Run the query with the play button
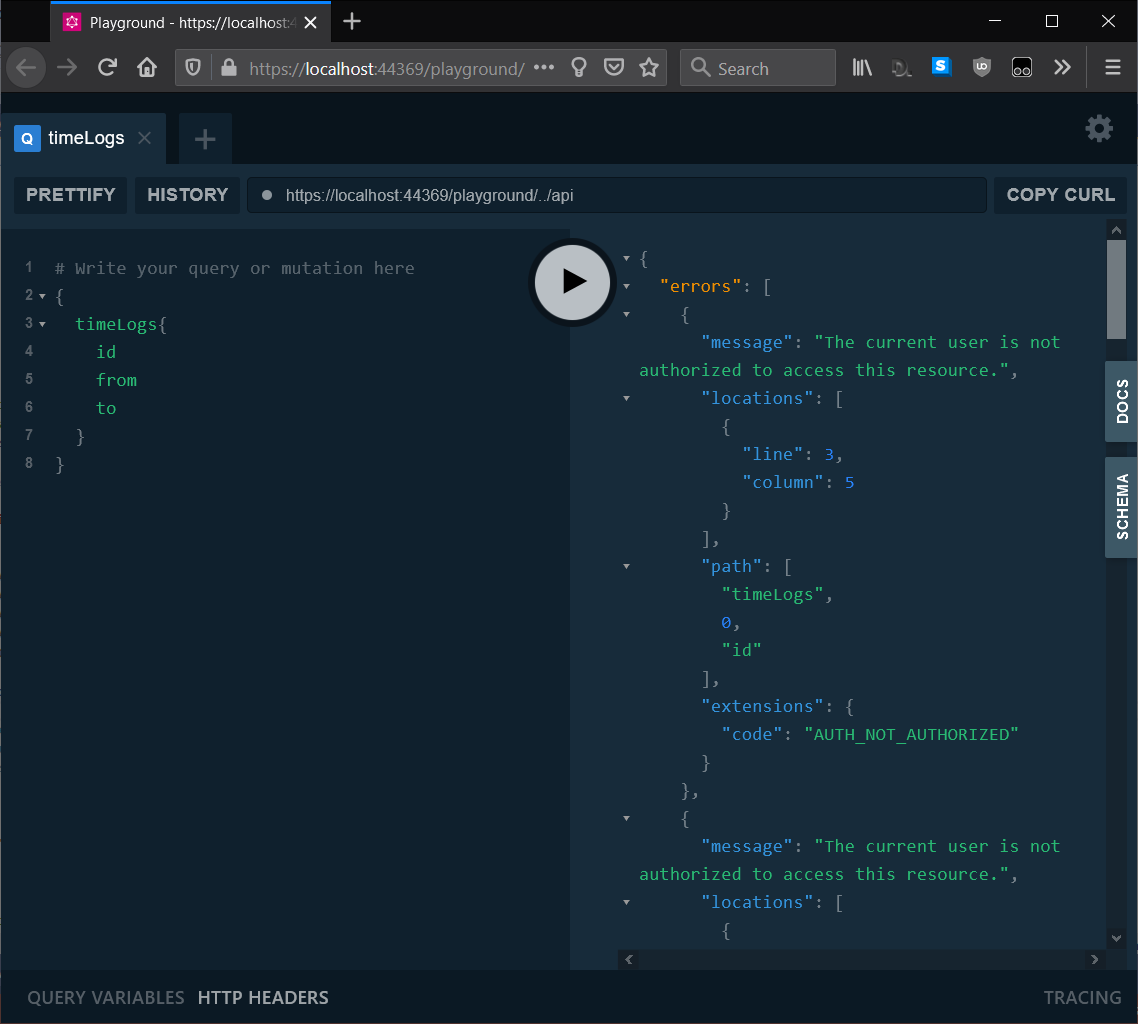Viewport: 1138px width, 1024px height. [572, 282]
